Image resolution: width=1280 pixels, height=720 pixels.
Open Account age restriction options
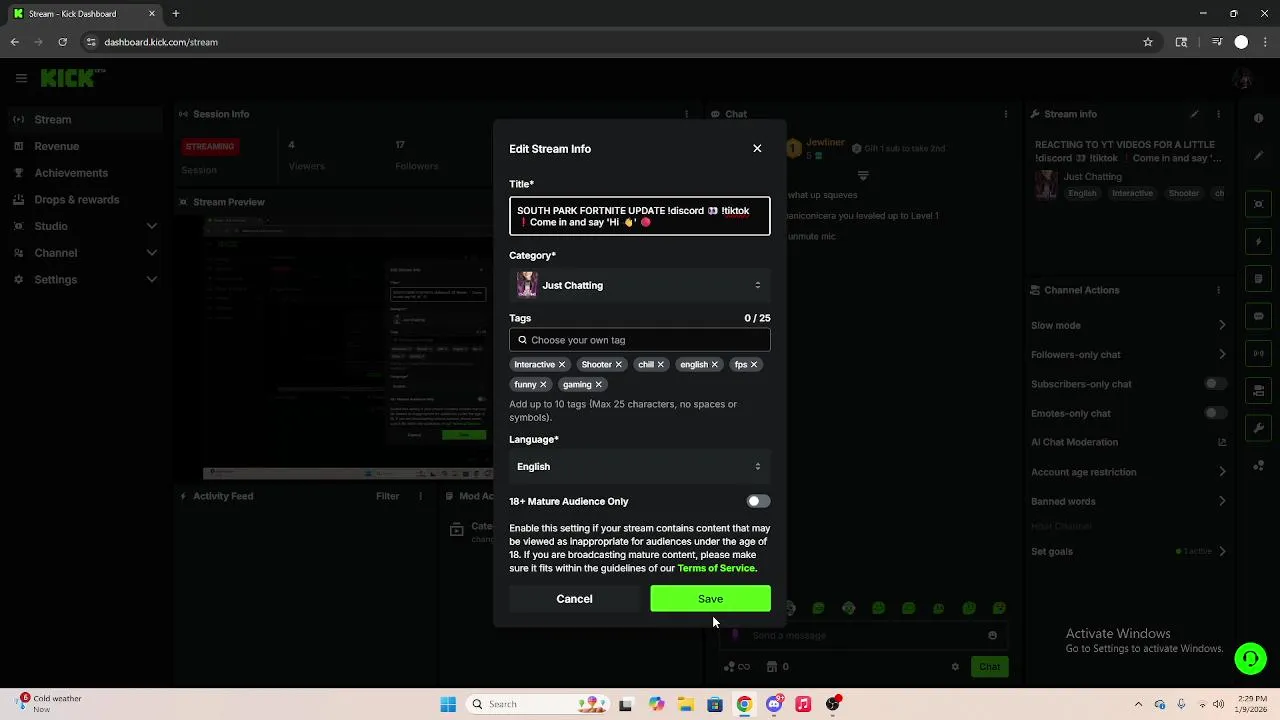pyautogui.click(x=1128, y=472)
